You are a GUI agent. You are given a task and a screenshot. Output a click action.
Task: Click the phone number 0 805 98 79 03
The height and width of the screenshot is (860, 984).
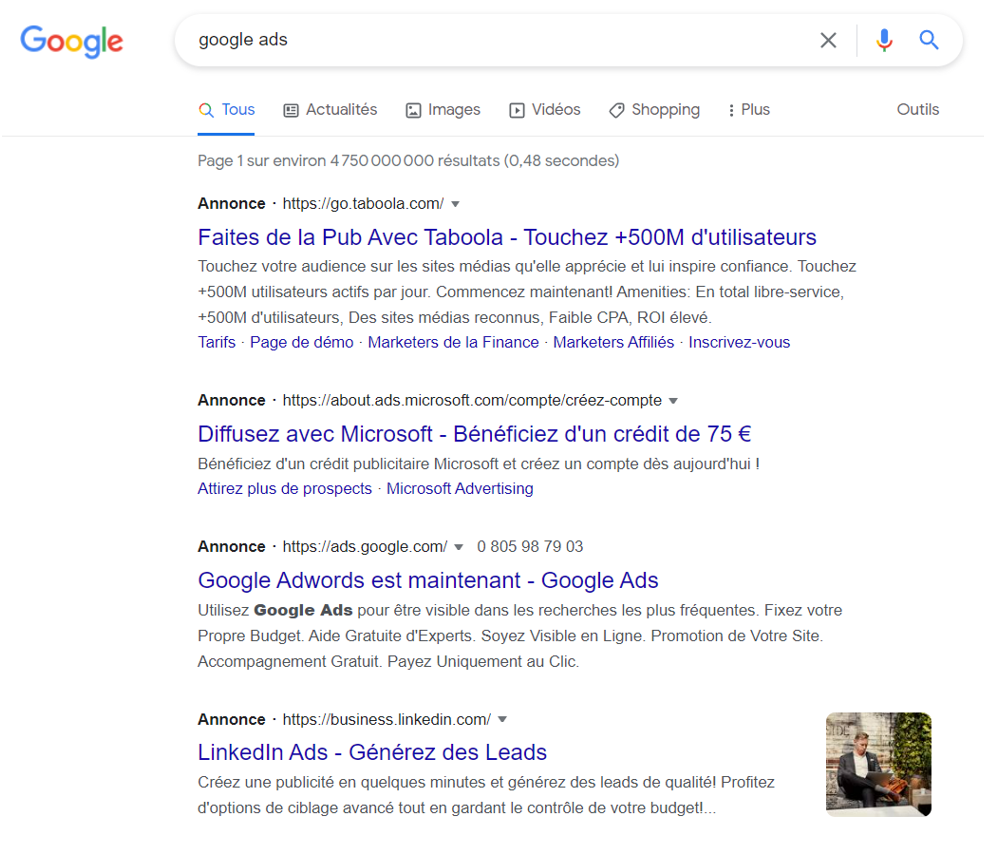coord(530,547)
